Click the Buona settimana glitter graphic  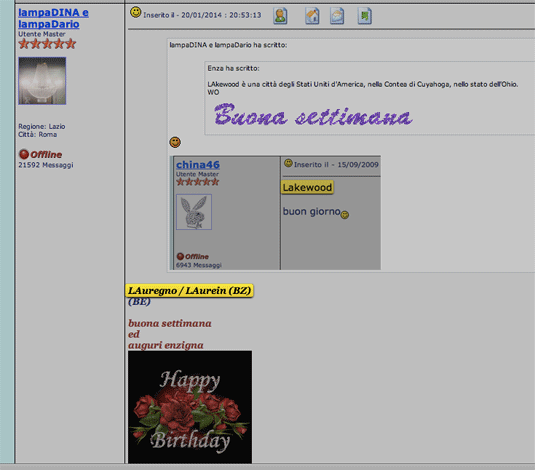pyautogui.click(x=313, y=115)
